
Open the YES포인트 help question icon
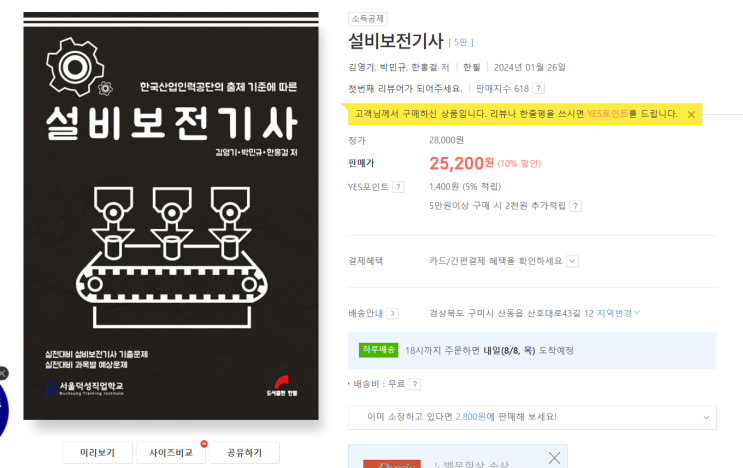pyautogui.click(x=398, y=187)
